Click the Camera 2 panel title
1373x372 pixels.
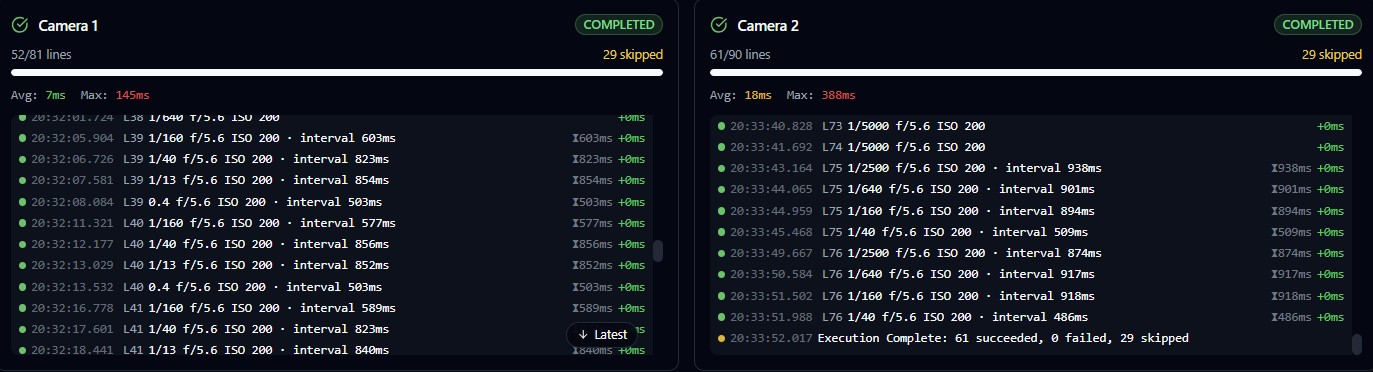[x=768, y=25]
